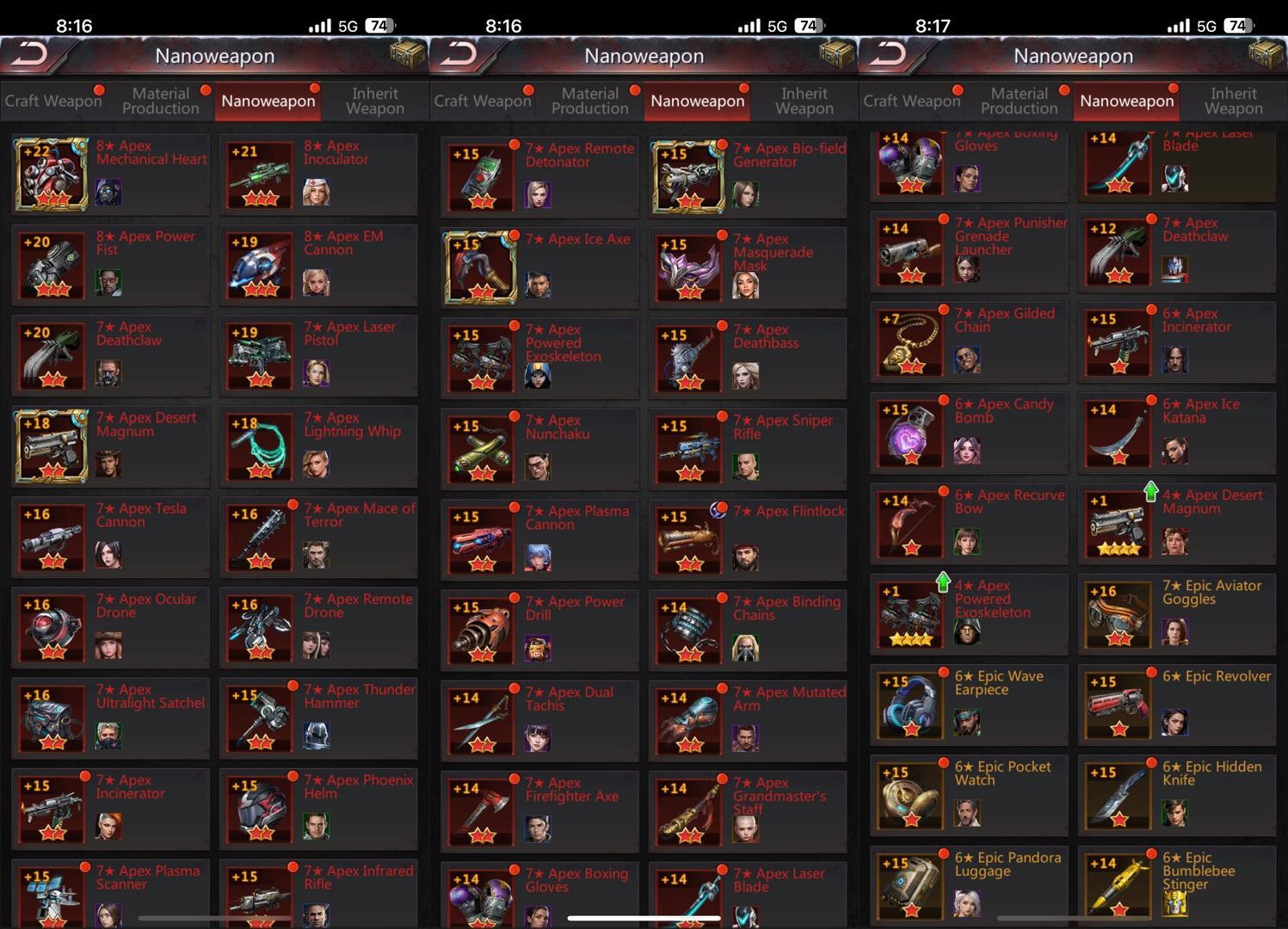Viewport: 1288px width, 929px height.
Task: Go back using arrow in 8:17 screen
Action: click(891, 56)
